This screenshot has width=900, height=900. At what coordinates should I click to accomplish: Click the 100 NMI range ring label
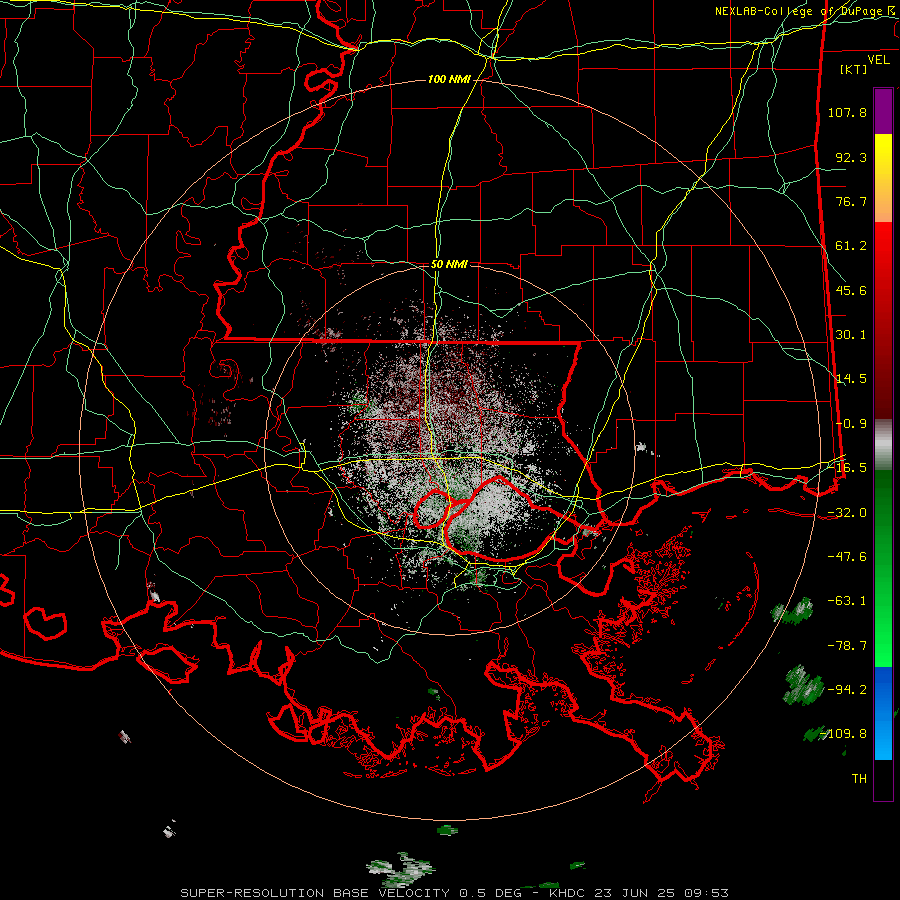pyautogui.click(x=449, y=79)
